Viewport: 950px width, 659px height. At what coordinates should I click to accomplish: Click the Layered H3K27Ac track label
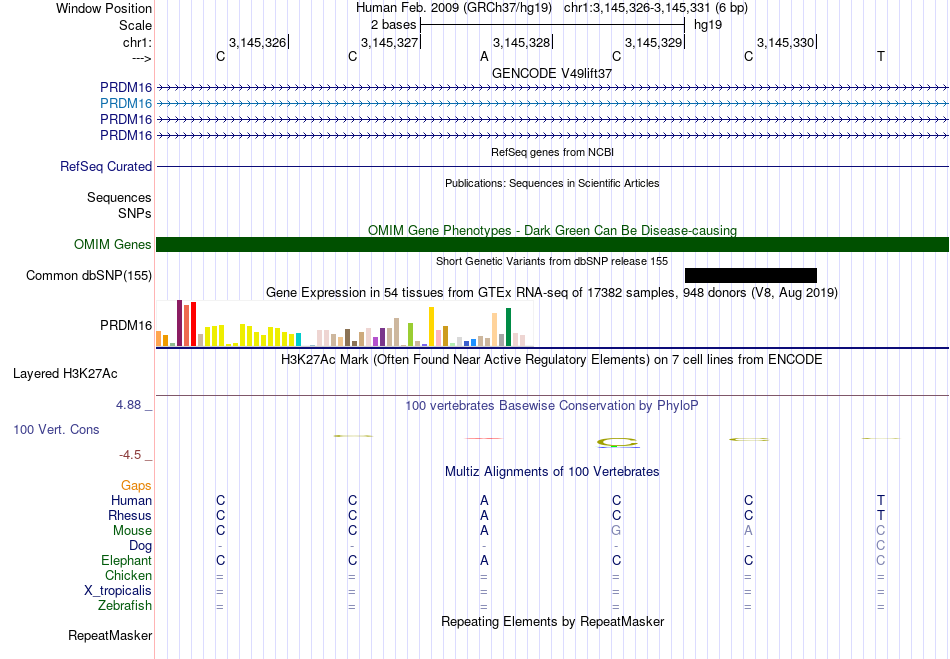65,373
